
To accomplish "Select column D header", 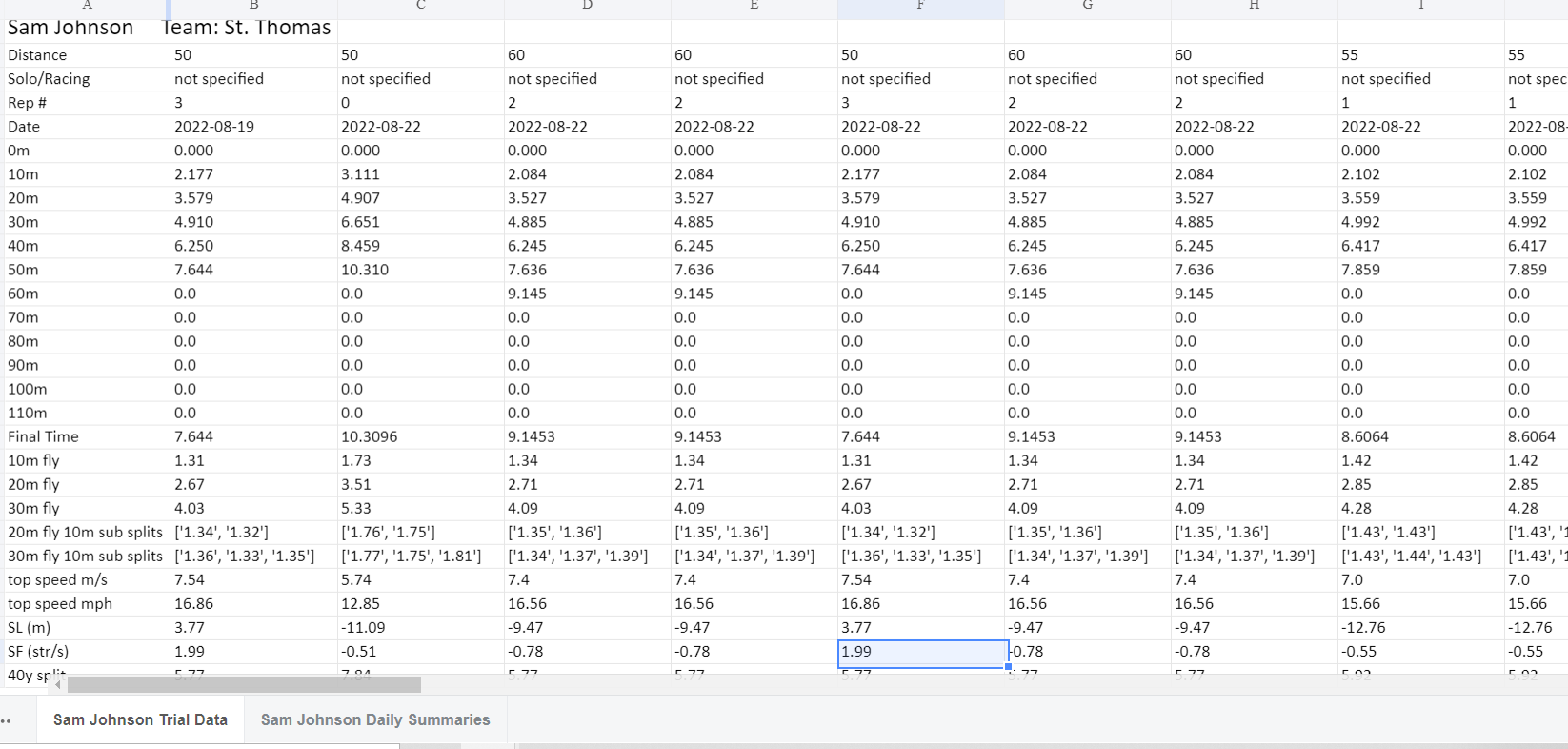I will tap(588, 7).
